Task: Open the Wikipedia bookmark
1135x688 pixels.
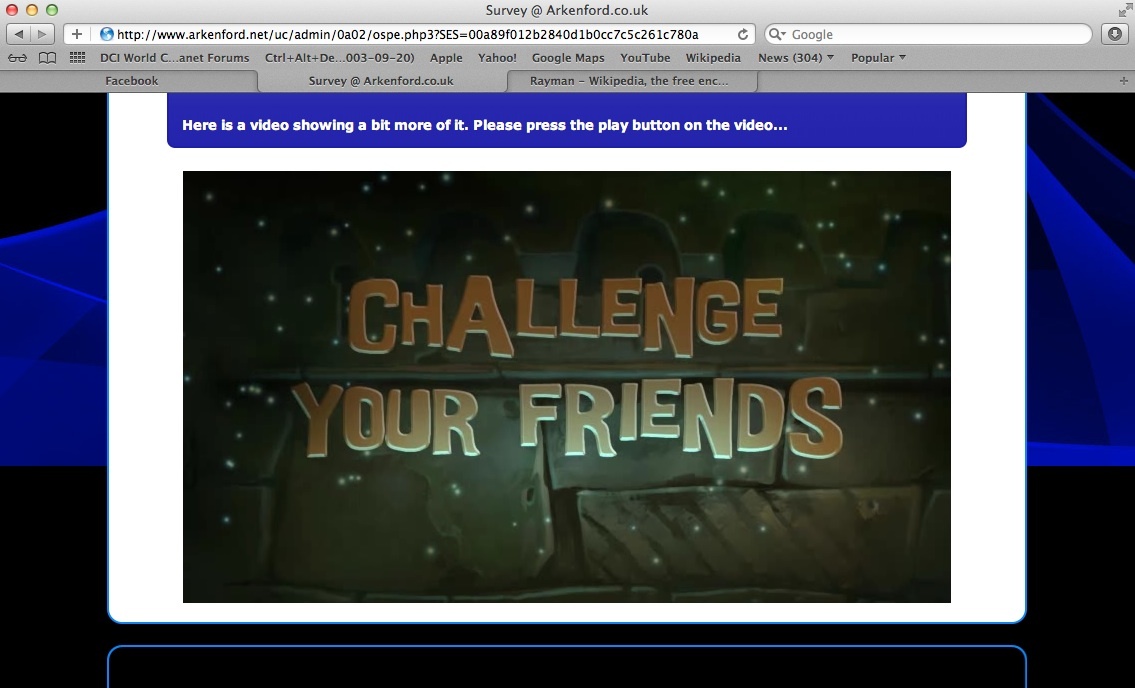Action: [x=713, y=58]
